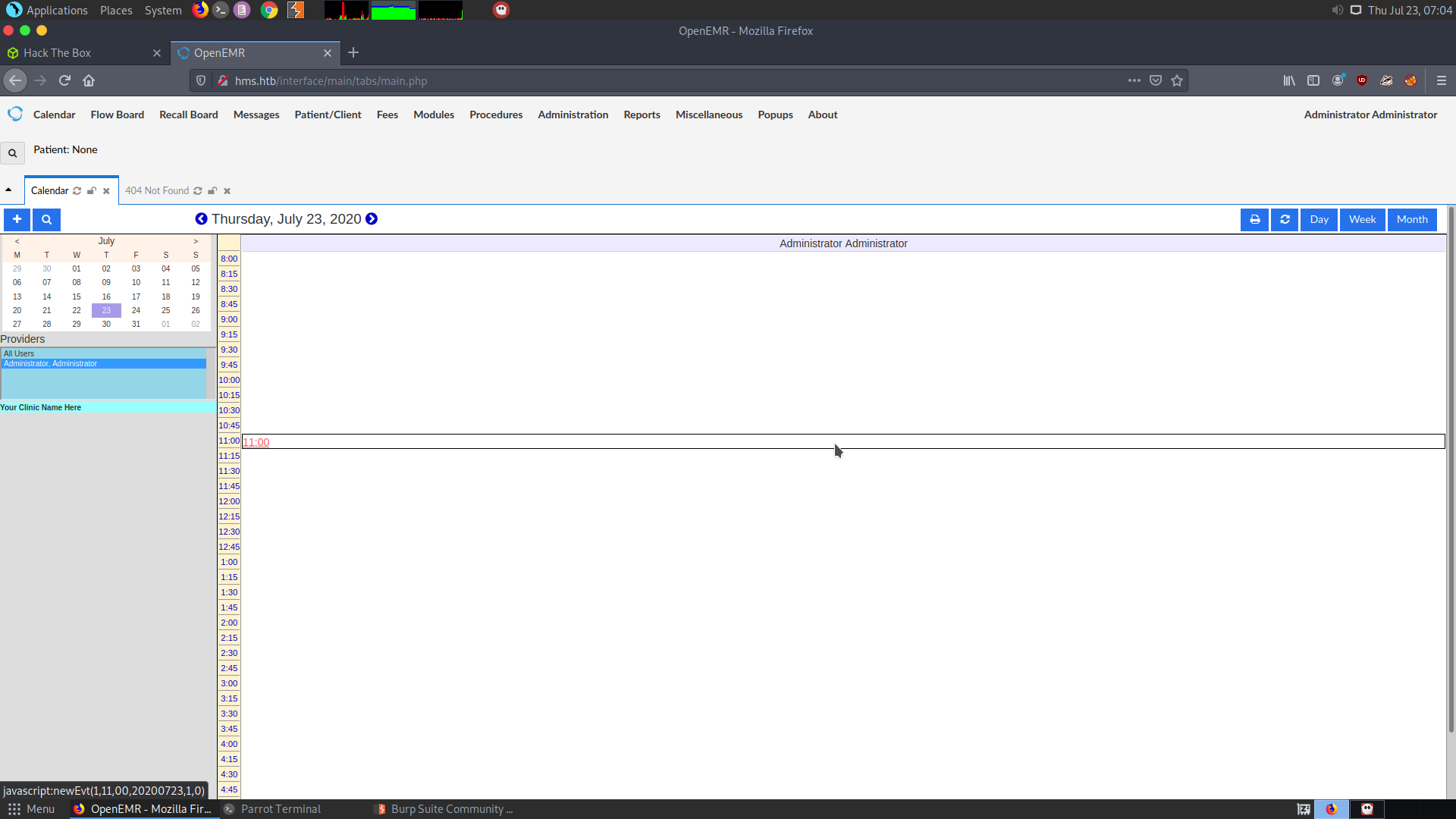The image size is (1456, 819).
Task: Close the 404 Not Found tab
Action: (x=227, y=191)
